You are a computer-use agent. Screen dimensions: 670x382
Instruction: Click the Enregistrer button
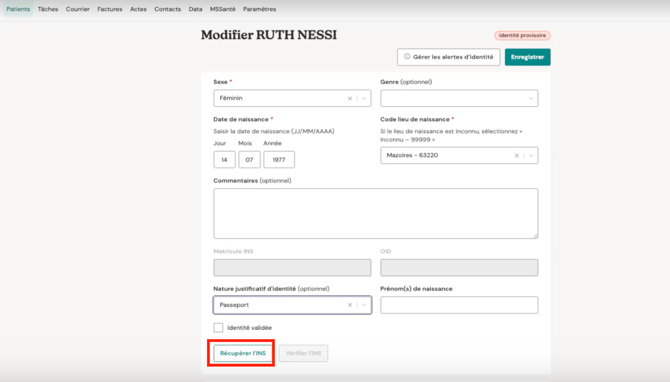coord(527,57)
